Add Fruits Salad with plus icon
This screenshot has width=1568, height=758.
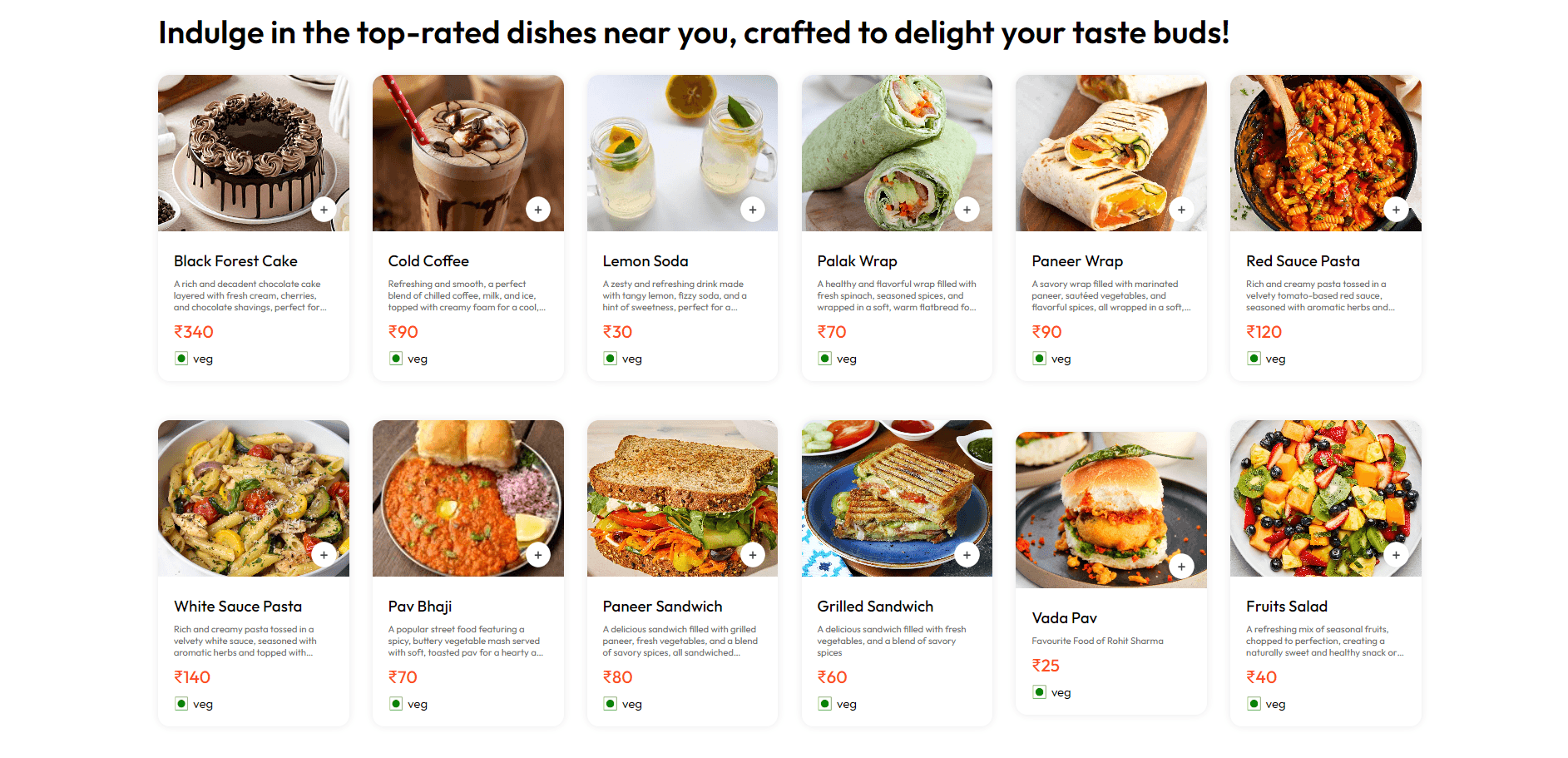[x=1396, y=555]
